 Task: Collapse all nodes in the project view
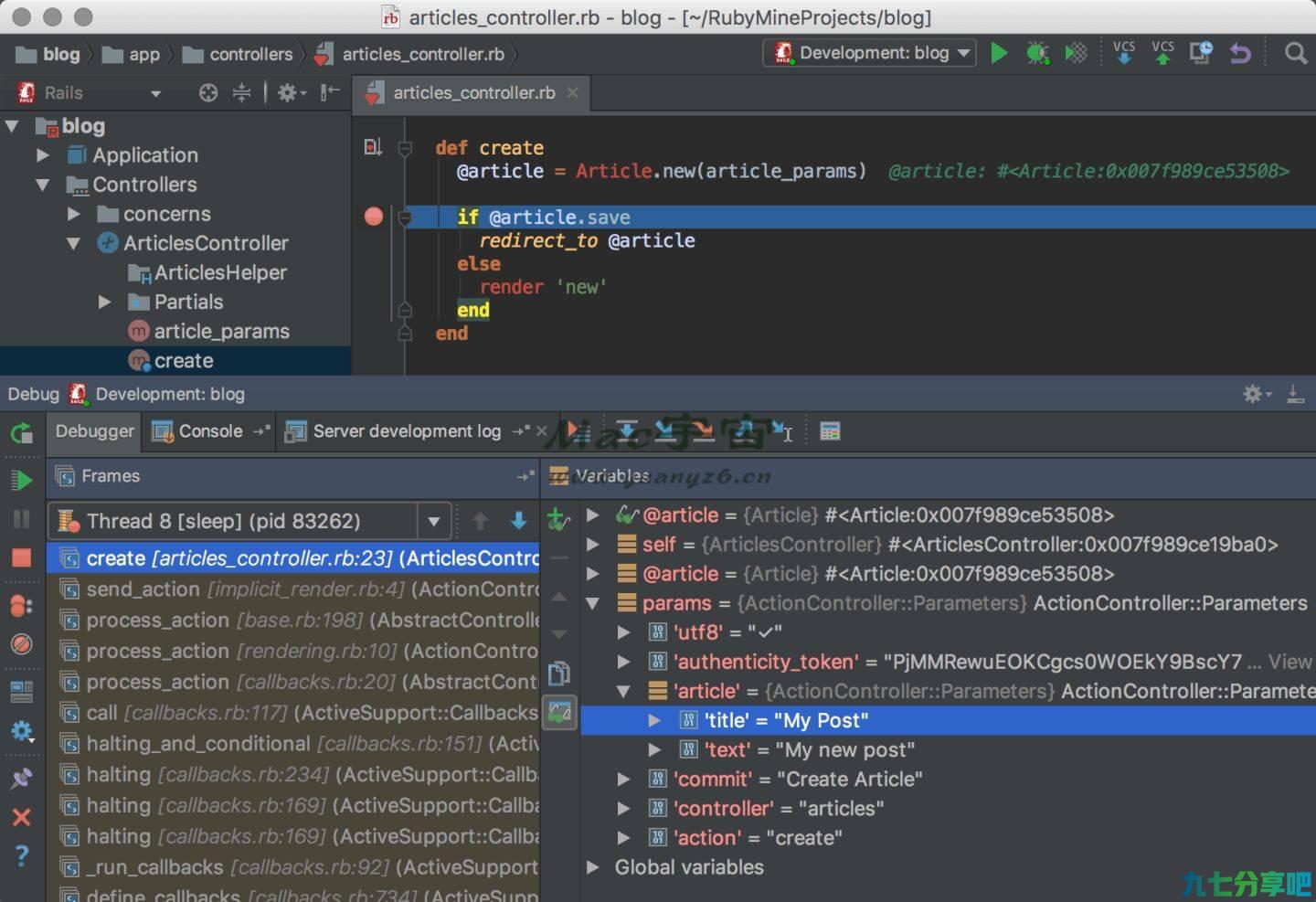pos(241,92)
